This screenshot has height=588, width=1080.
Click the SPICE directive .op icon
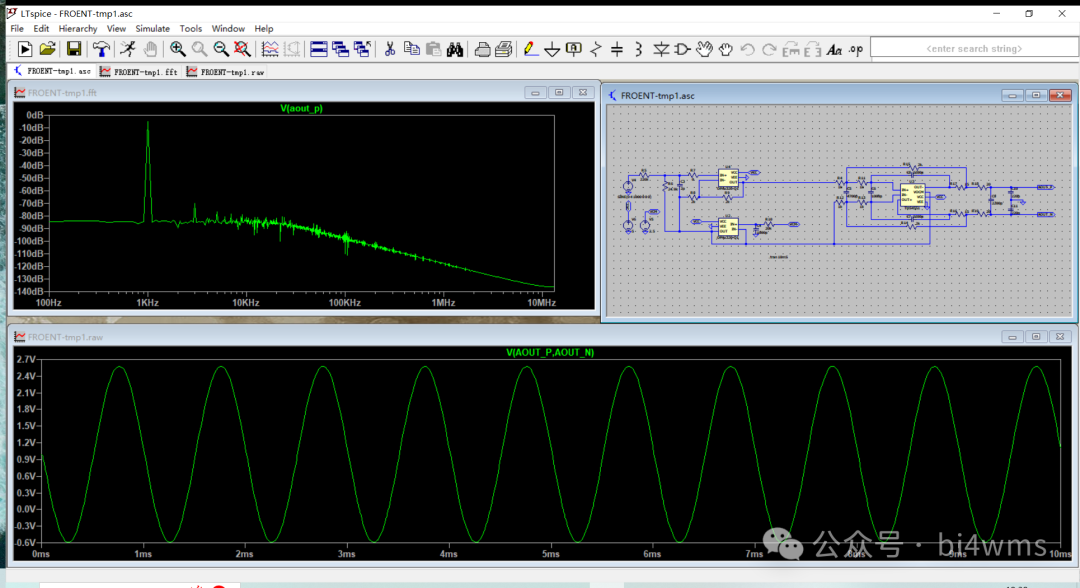pos(857,49)
